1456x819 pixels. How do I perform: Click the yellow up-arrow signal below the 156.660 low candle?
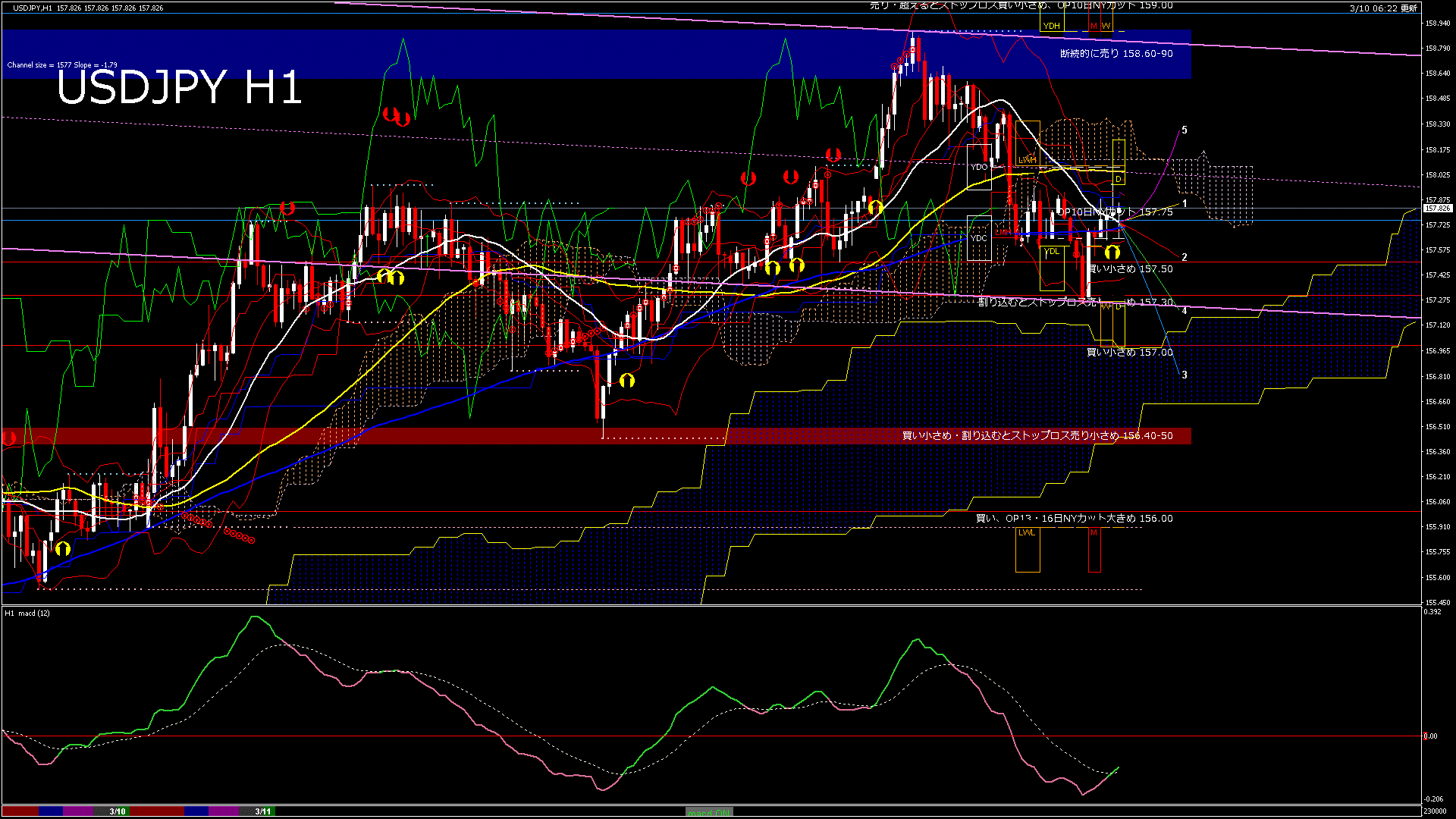coord(626,380)
